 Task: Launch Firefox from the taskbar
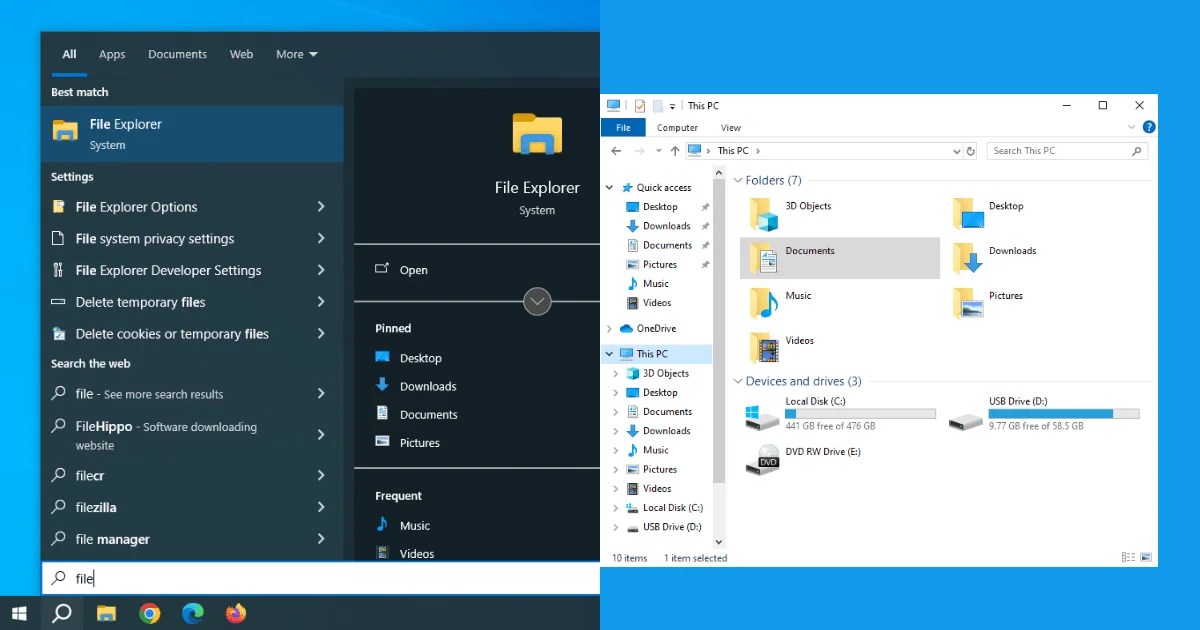coord(236,614)
